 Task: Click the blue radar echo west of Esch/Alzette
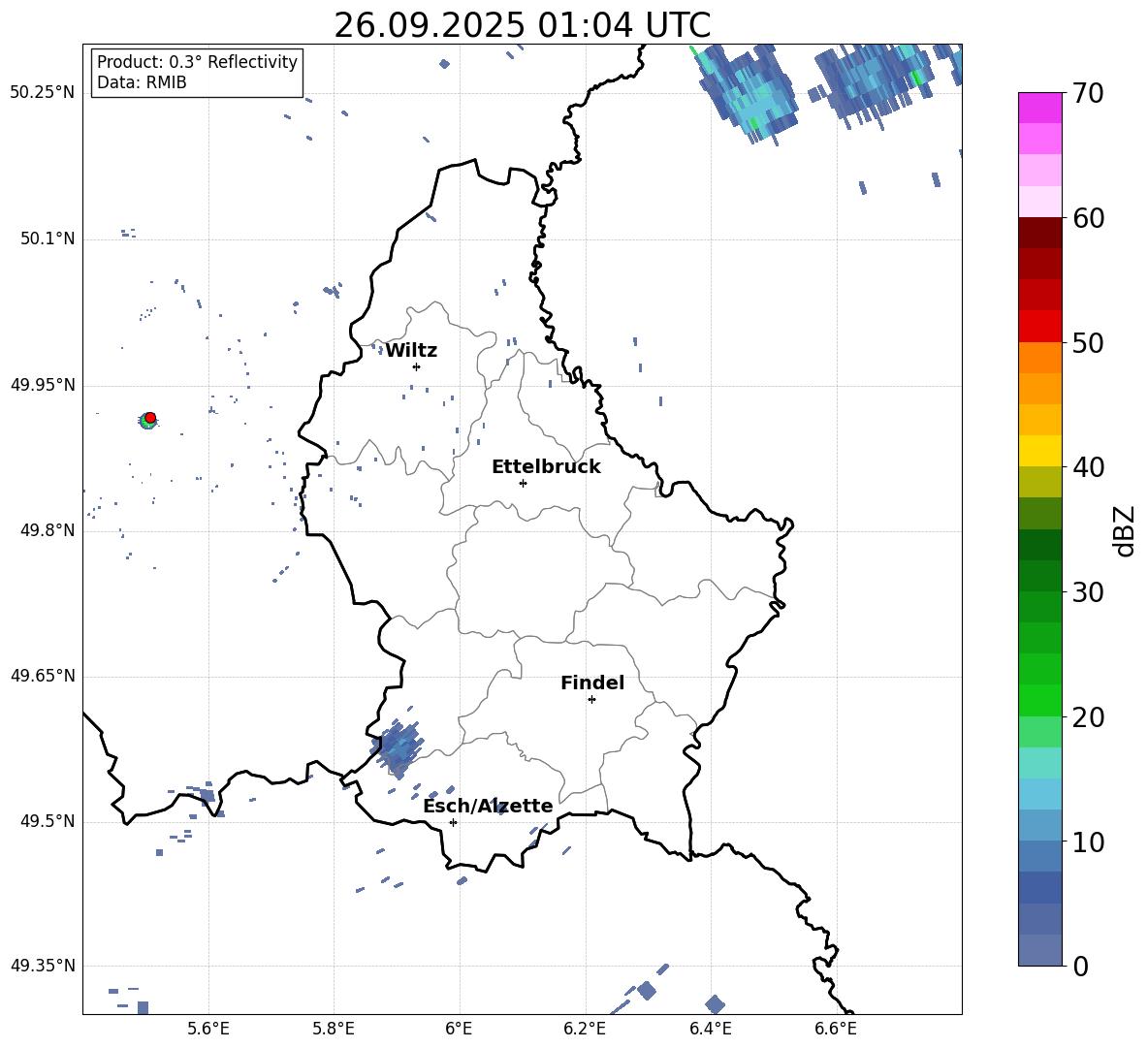coord(399,746)
